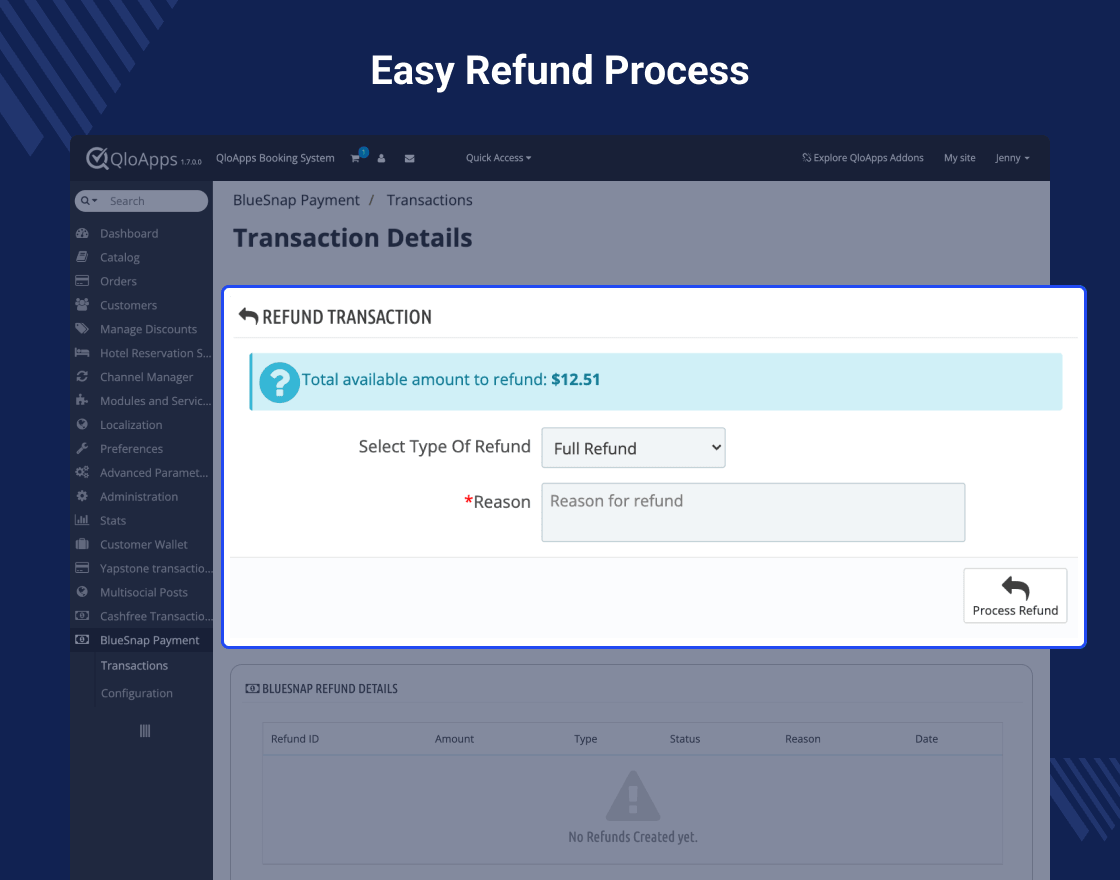The height and width of the screenshot is (880, 1120).
Task: Click the sidebar Search field
Action: [x=156, y=201]
